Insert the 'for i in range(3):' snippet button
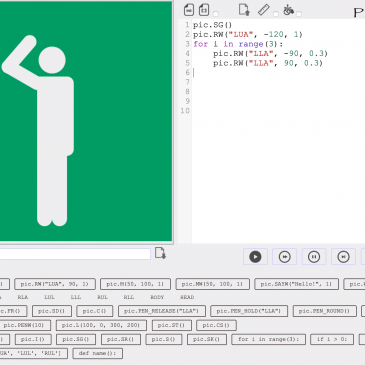The height and width of the screenshot is (365, 365). [x=268, y=339]
